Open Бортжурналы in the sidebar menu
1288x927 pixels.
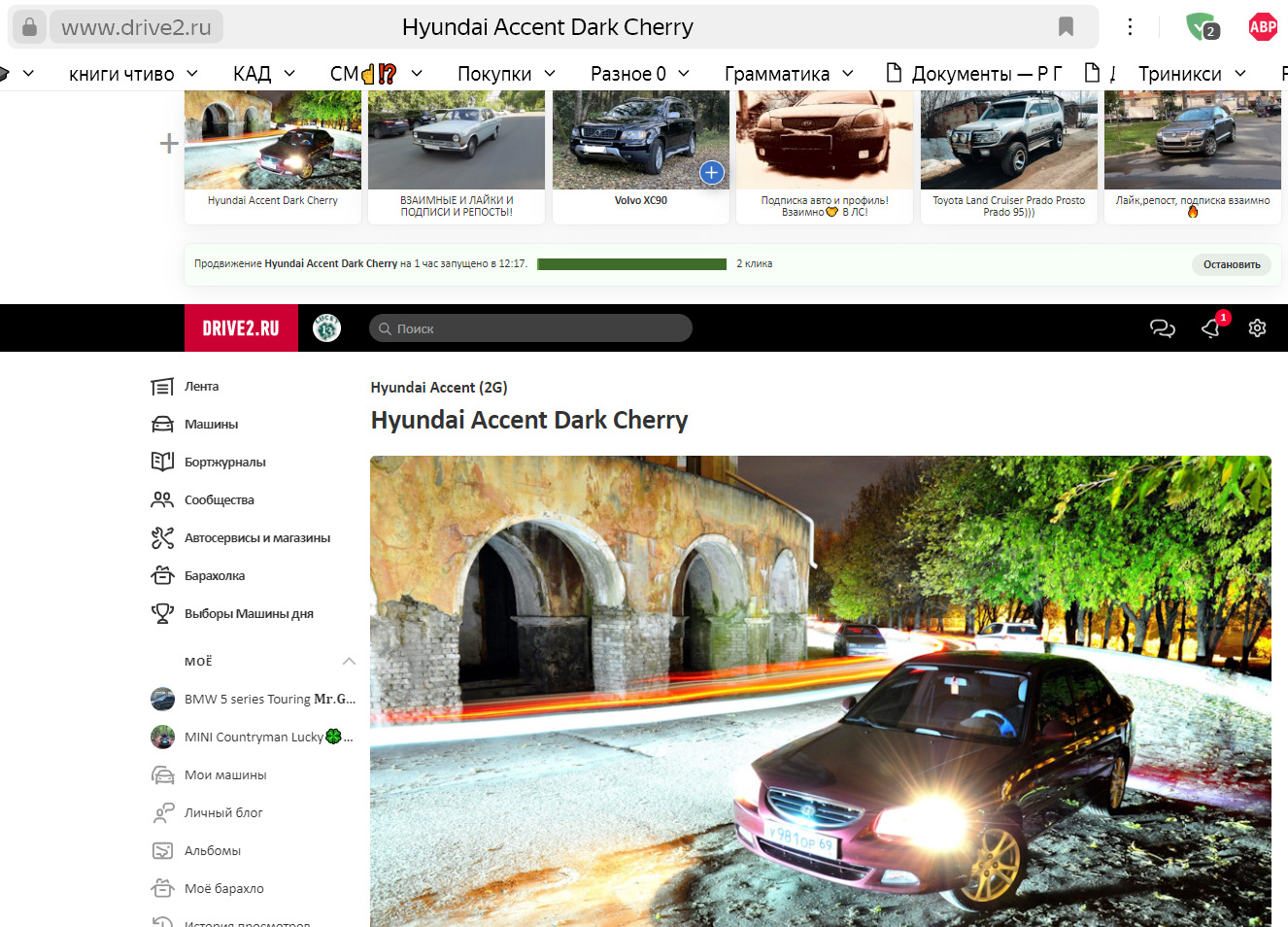coord(224,463)
